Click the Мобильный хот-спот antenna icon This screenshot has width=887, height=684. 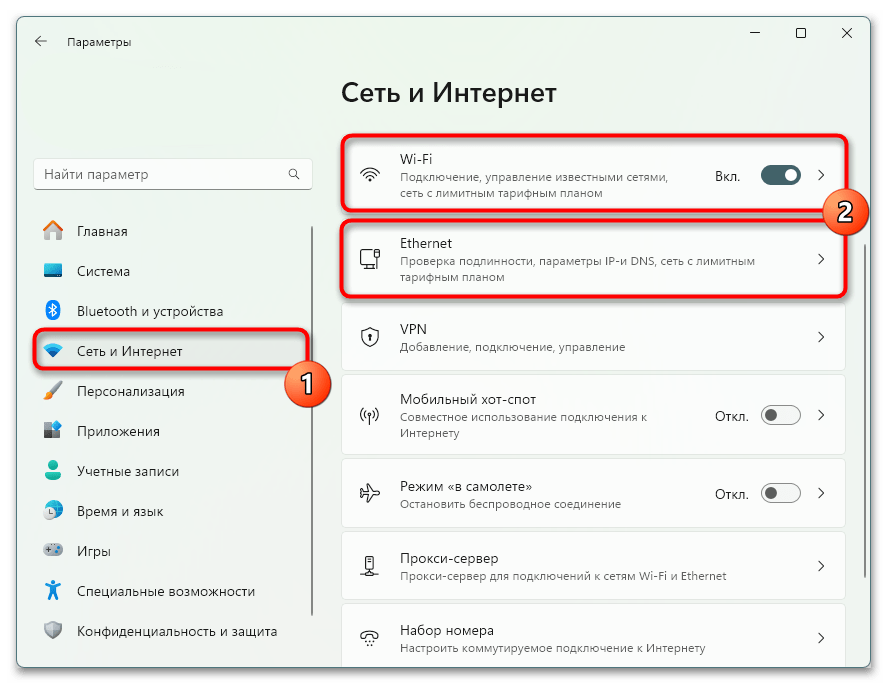(x=370, y=415)
